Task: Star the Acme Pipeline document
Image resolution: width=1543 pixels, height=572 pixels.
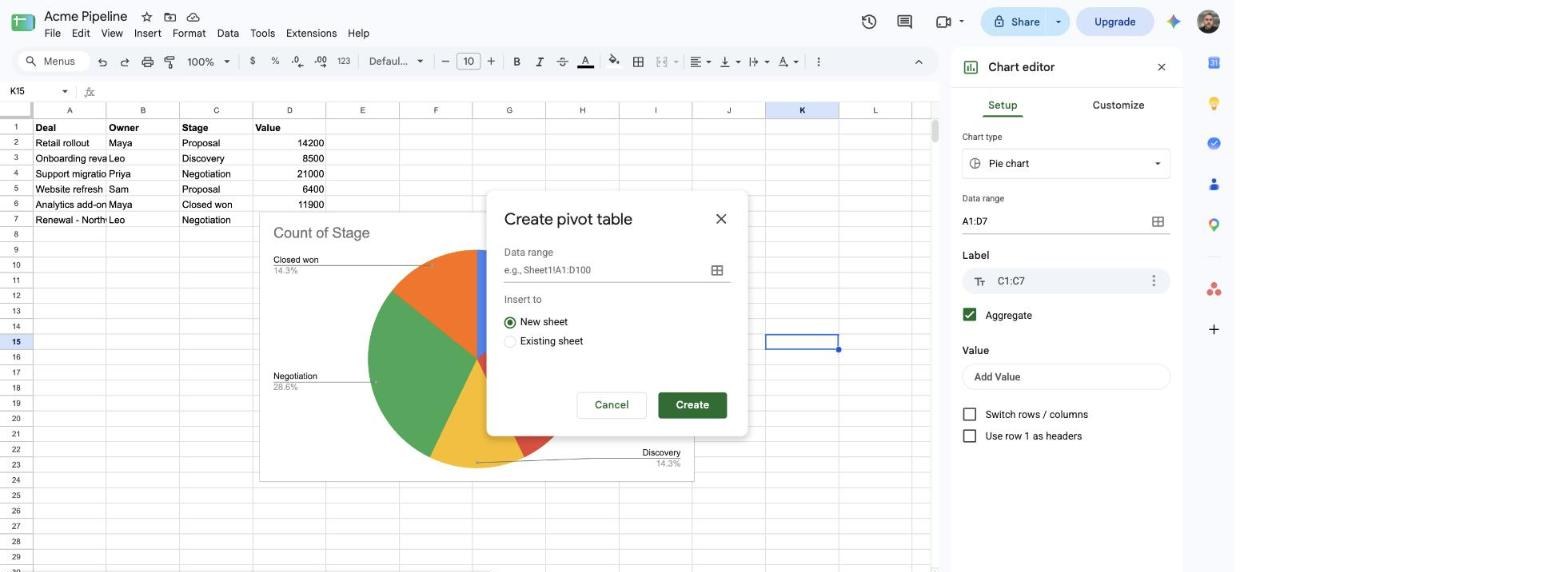Action: coord(147,17)
